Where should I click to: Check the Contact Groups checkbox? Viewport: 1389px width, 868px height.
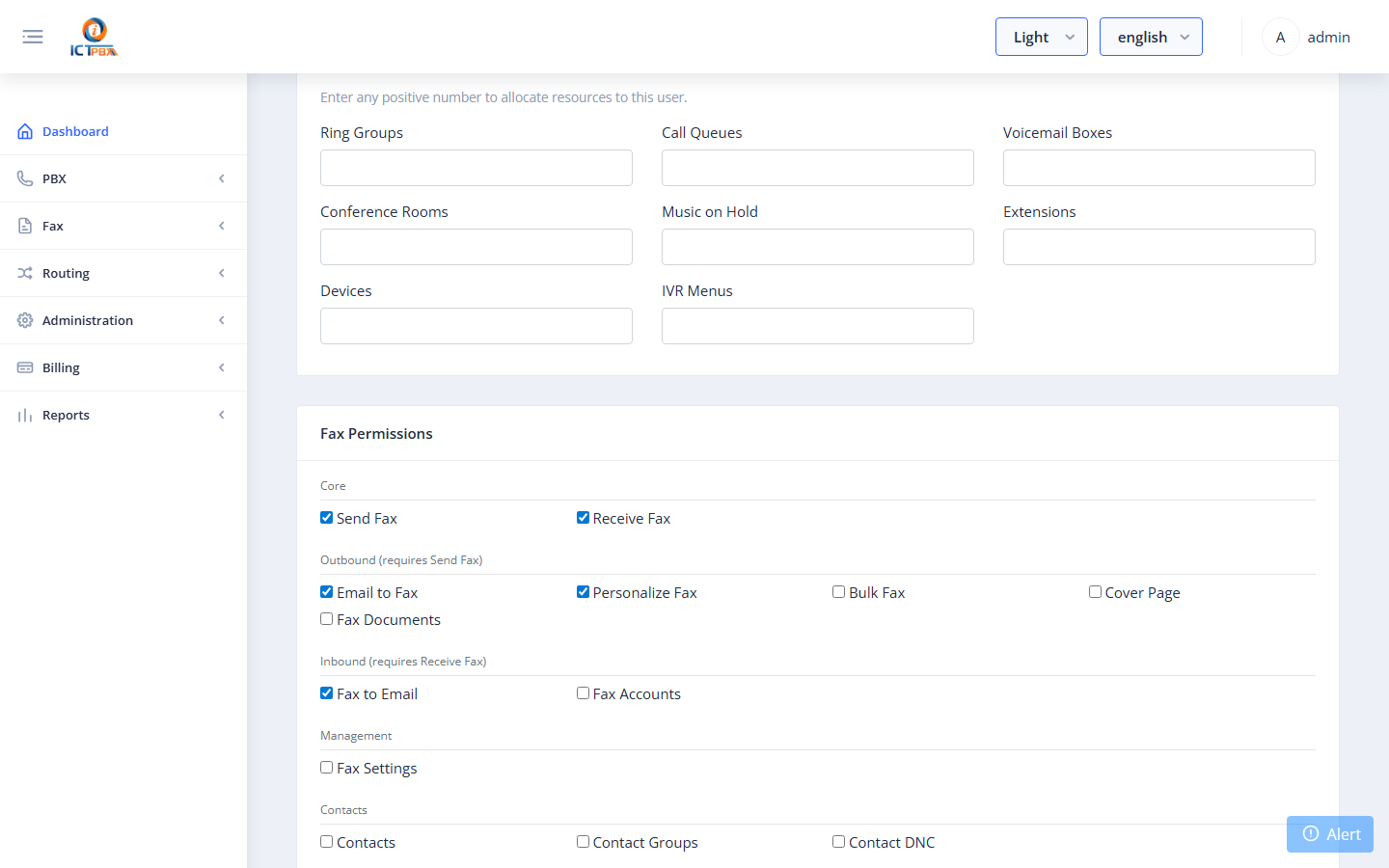583,842
